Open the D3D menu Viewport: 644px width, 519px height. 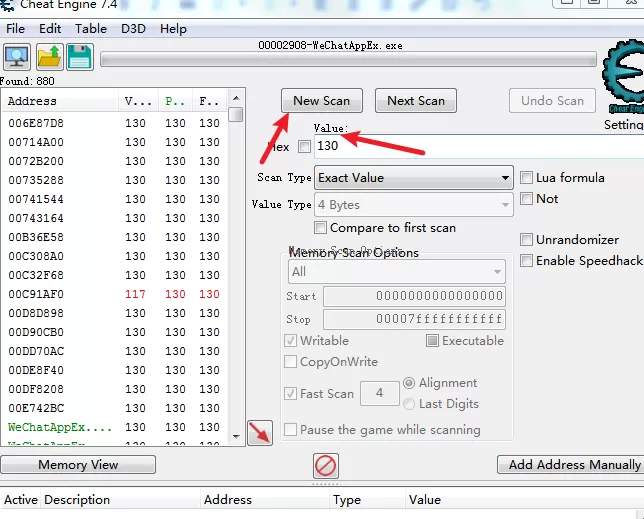pos(133,29)
